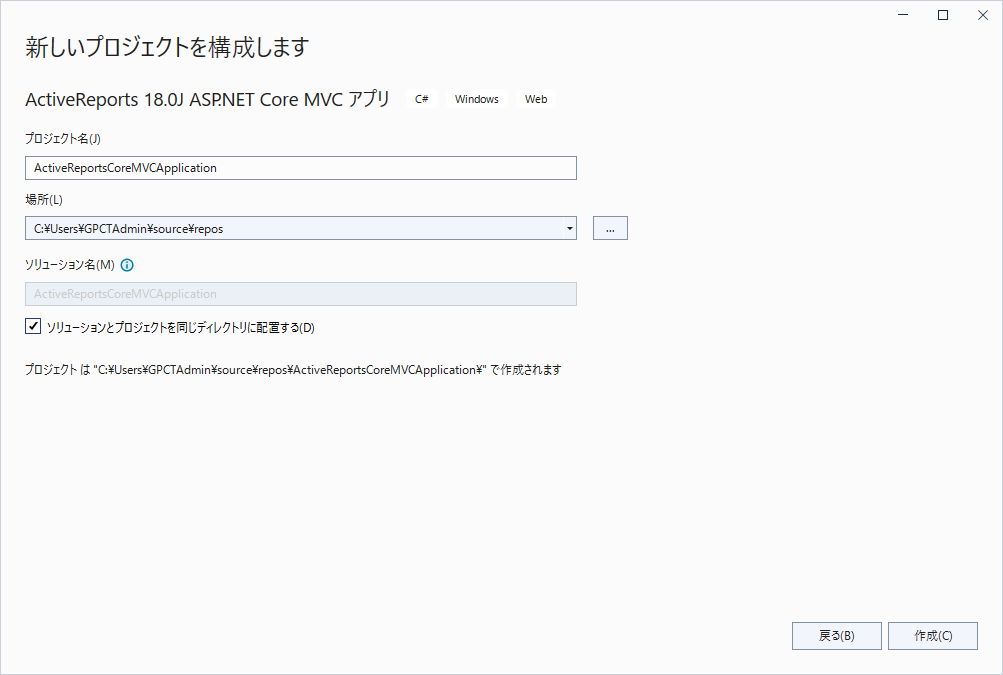
Task: Click the ソリューション名(M) label
Action: point(70,265)
